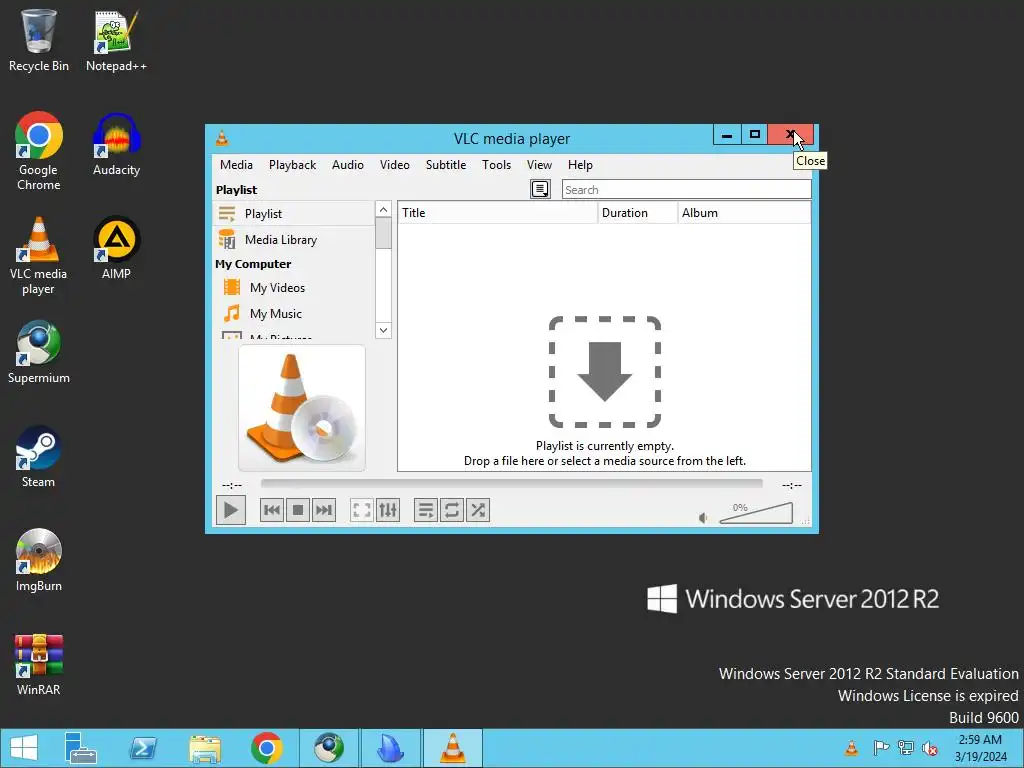Click sidebar scrollbar down arrow
Image resolution: width=1024 pixels, height=768 pixels.
coord(383,330)
